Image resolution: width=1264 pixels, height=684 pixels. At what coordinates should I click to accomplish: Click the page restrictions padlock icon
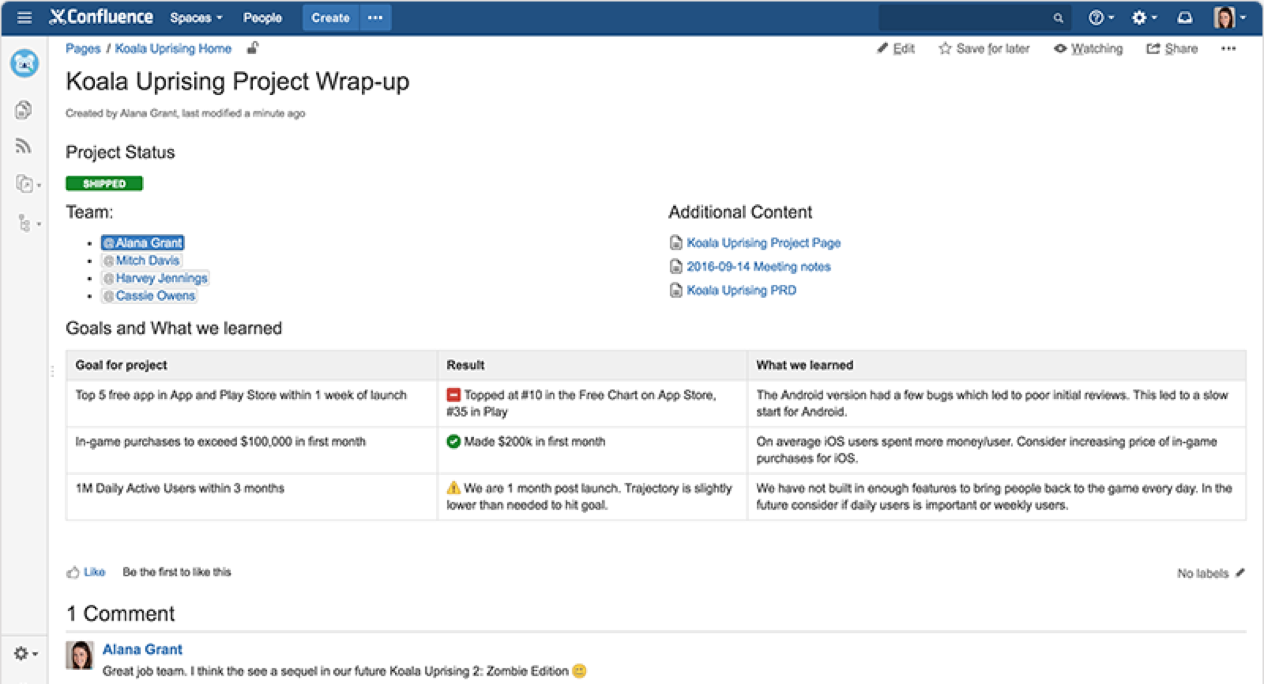pyautogui.click(x=252, y=47)
